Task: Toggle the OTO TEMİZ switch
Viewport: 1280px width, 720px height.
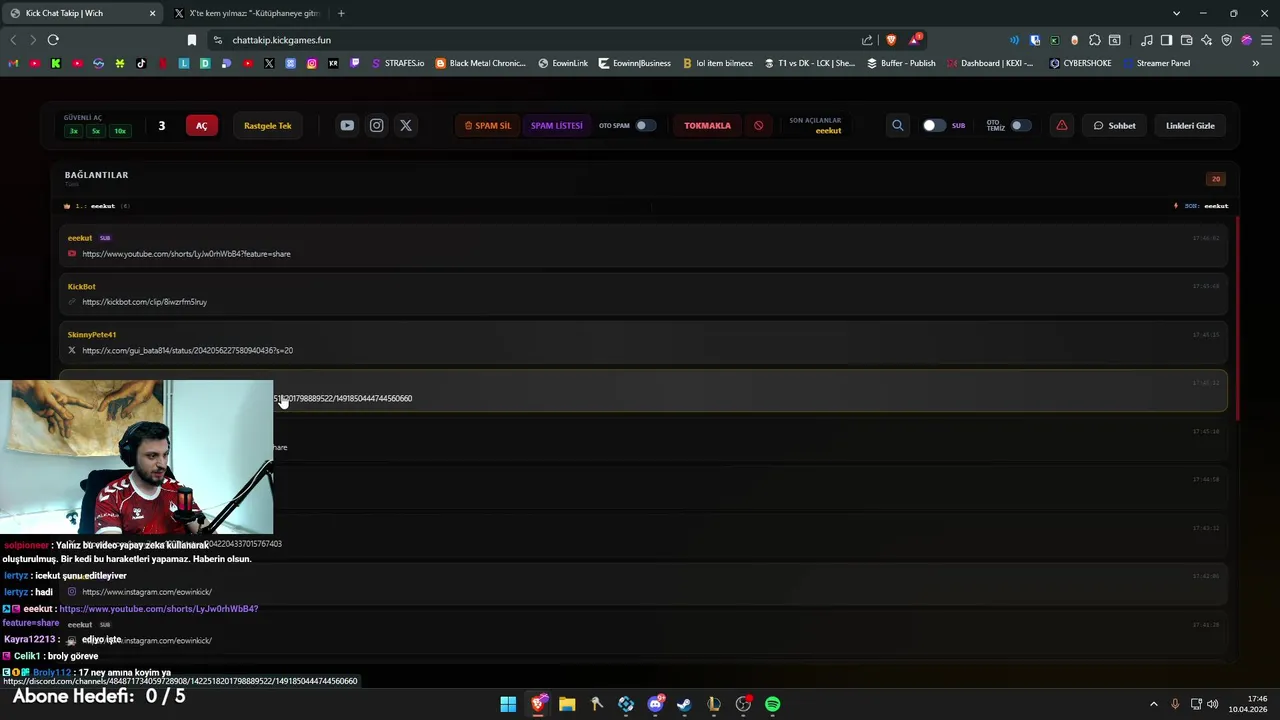Action: [1020, 125]
